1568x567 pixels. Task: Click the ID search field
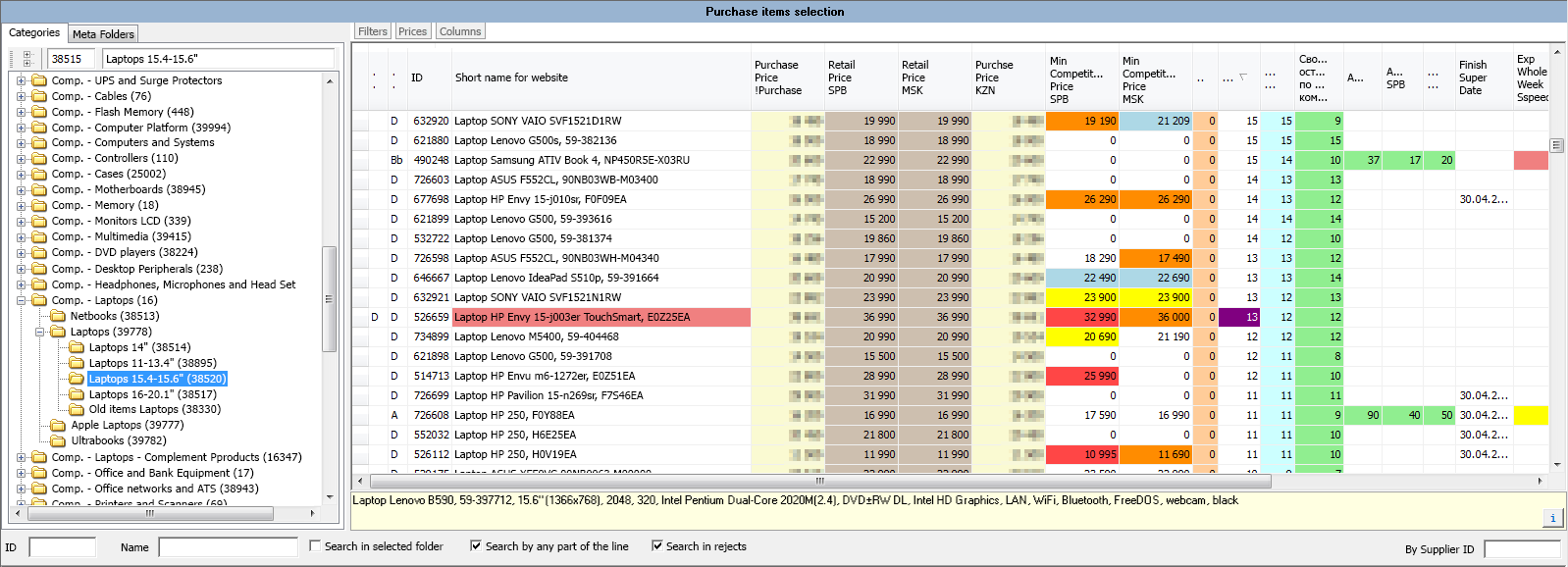pos(63,547)
